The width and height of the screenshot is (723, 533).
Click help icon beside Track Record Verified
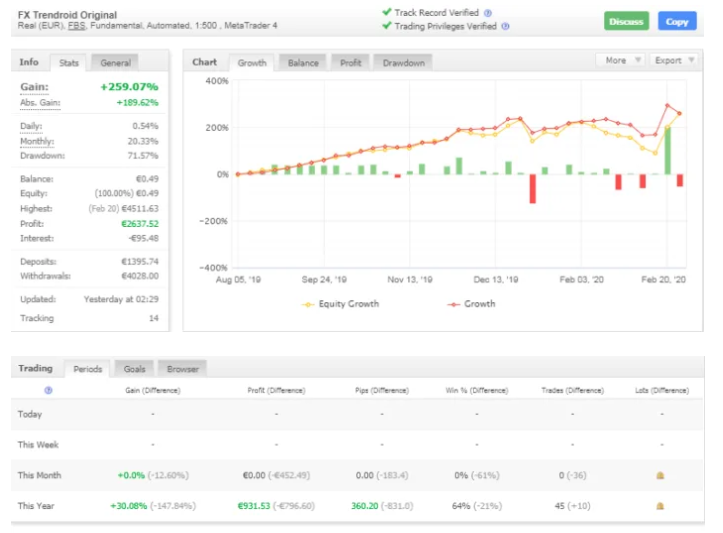(x=488, y=13)
